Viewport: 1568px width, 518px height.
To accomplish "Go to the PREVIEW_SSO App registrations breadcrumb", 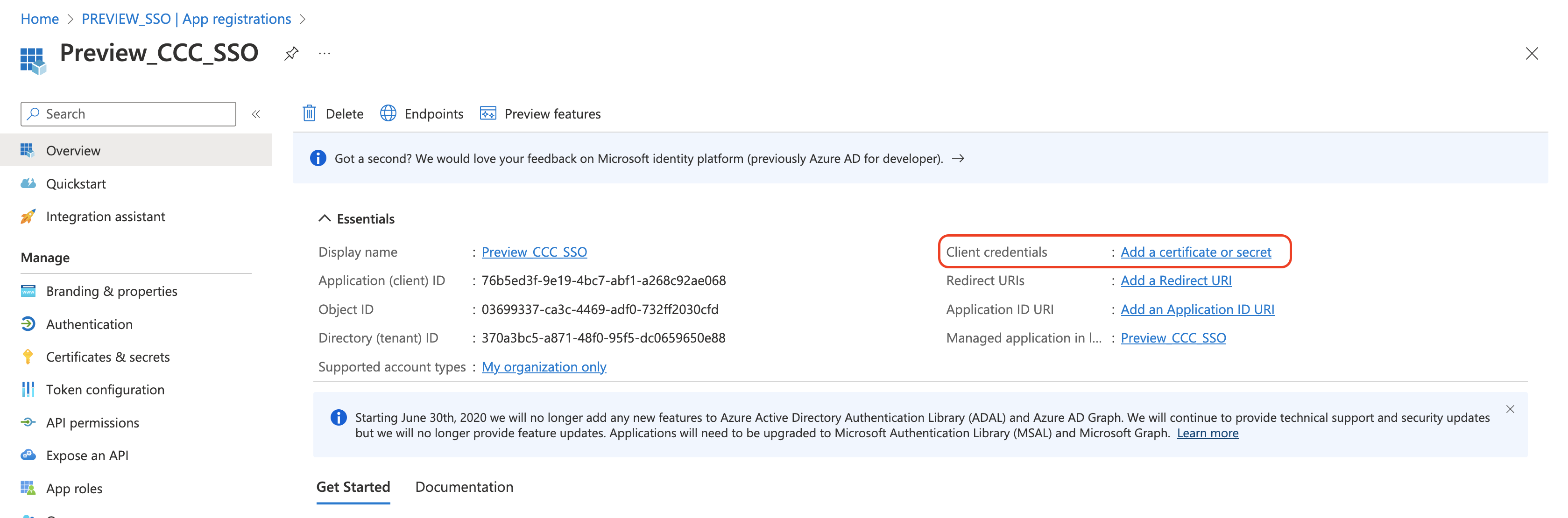I will 186,19.
